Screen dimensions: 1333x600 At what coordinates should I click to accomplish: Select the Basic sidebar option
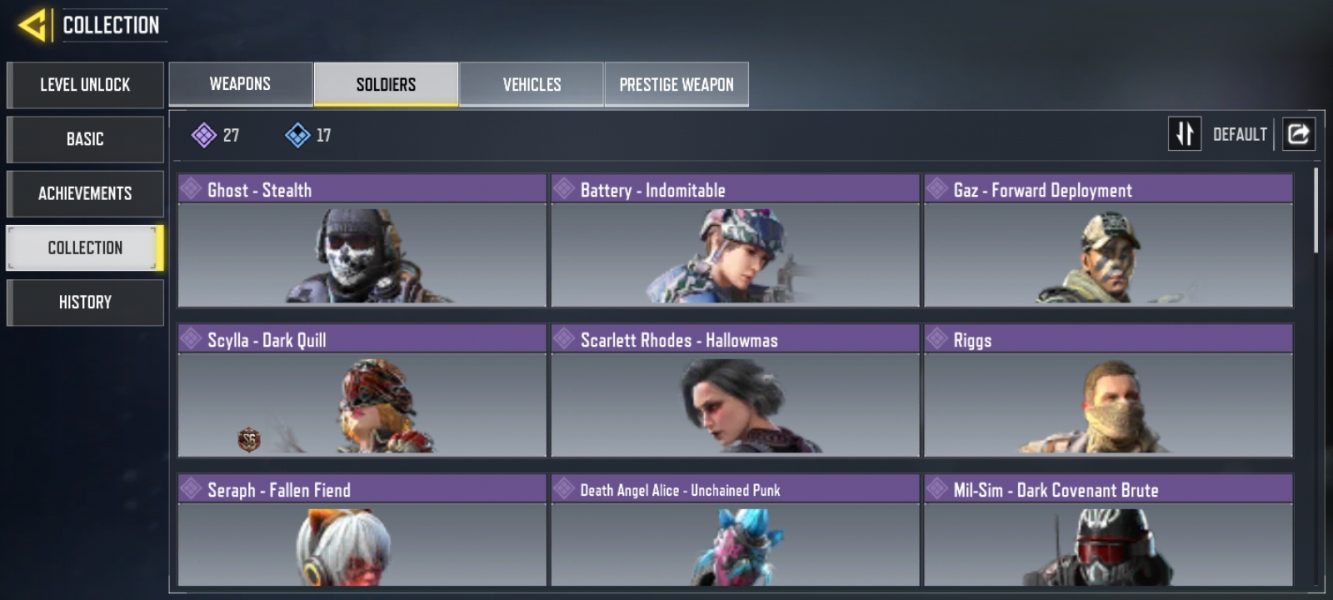coord(85,139)
